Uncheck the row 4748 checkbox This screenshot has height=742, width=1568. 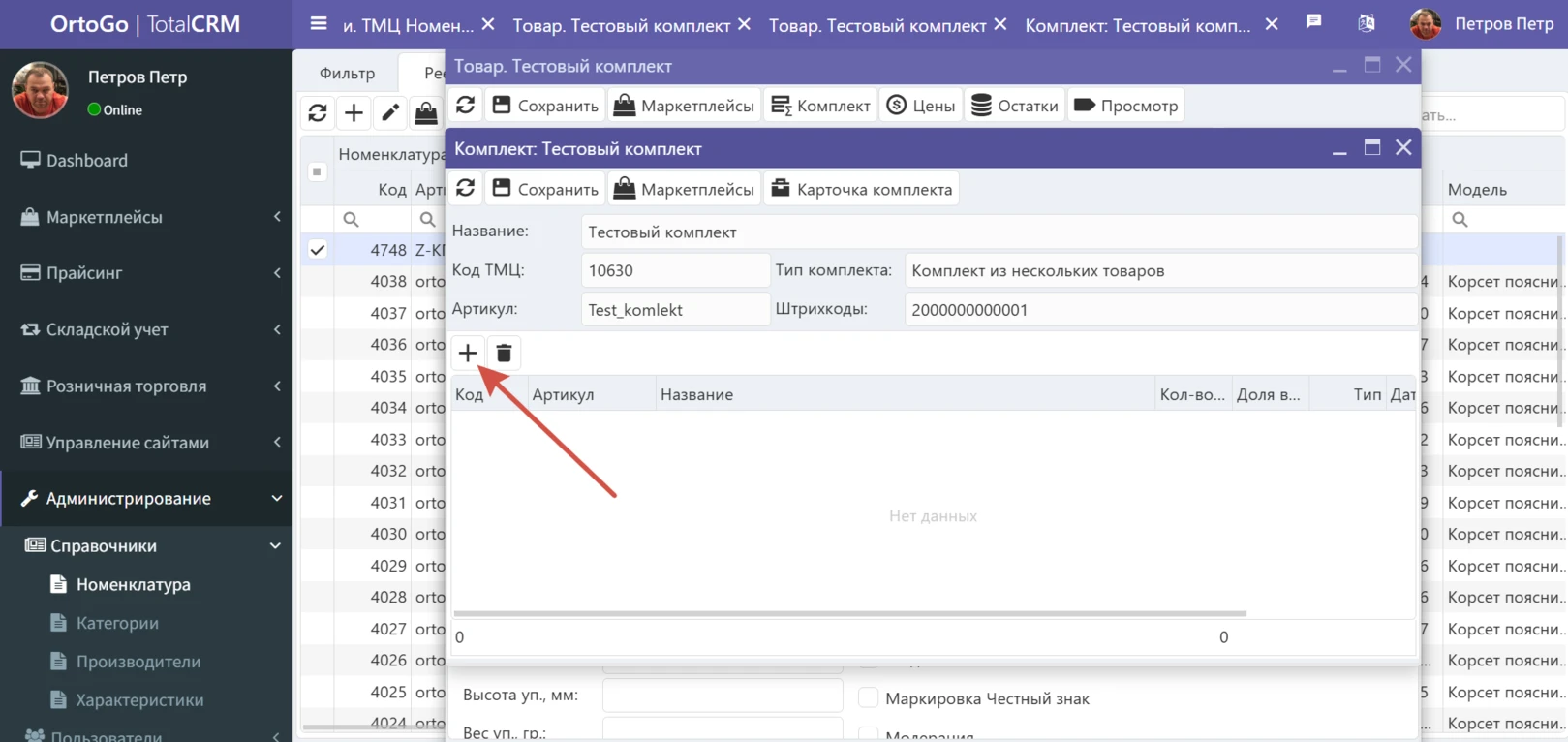[x=317, y=250]
